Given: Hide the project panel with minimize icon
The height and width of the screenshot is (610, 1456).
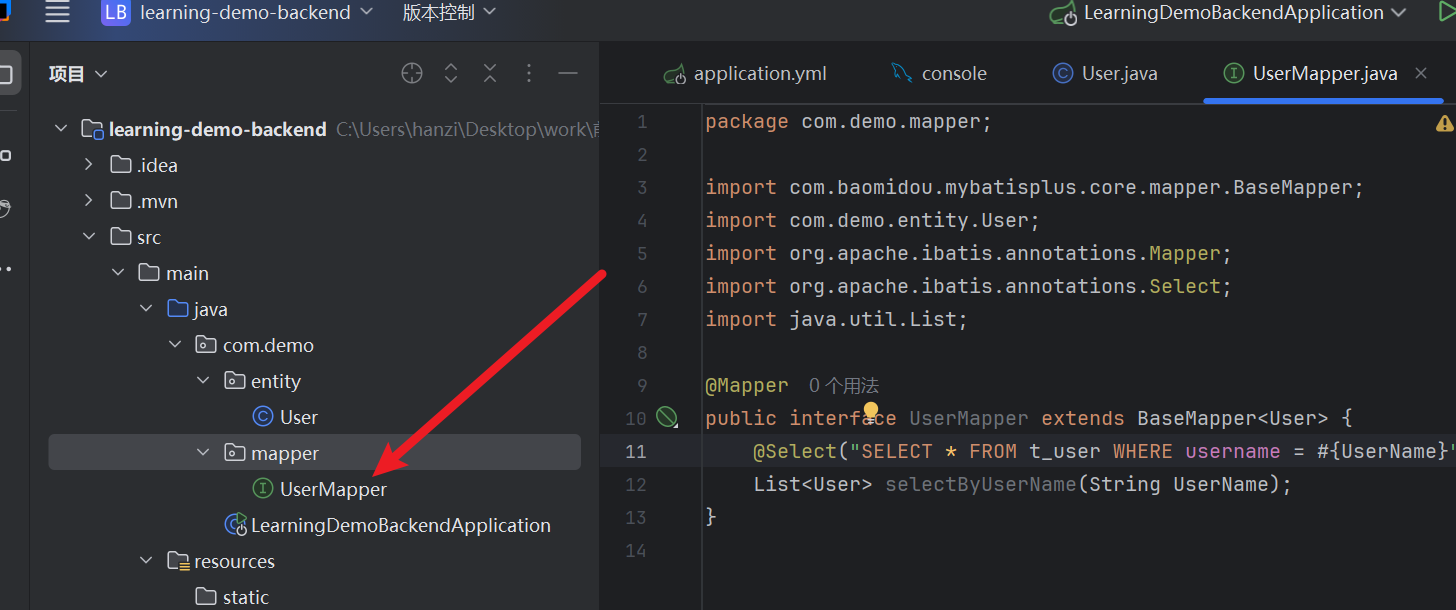Looking at the screenshot, I should pos(568,73).
